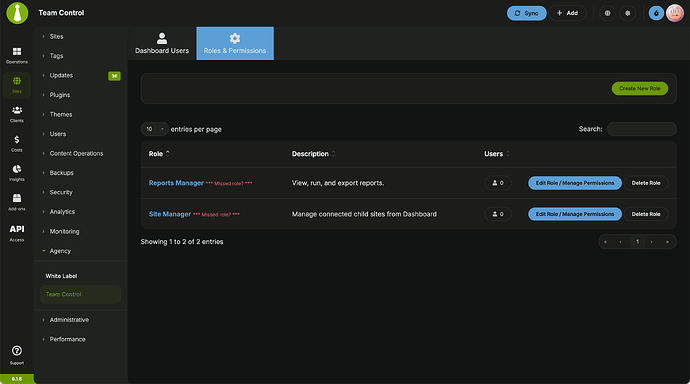Click the blue droplet icon in header
The width and height of the screenshot is (690, 384).
click(x=656, y=13)
